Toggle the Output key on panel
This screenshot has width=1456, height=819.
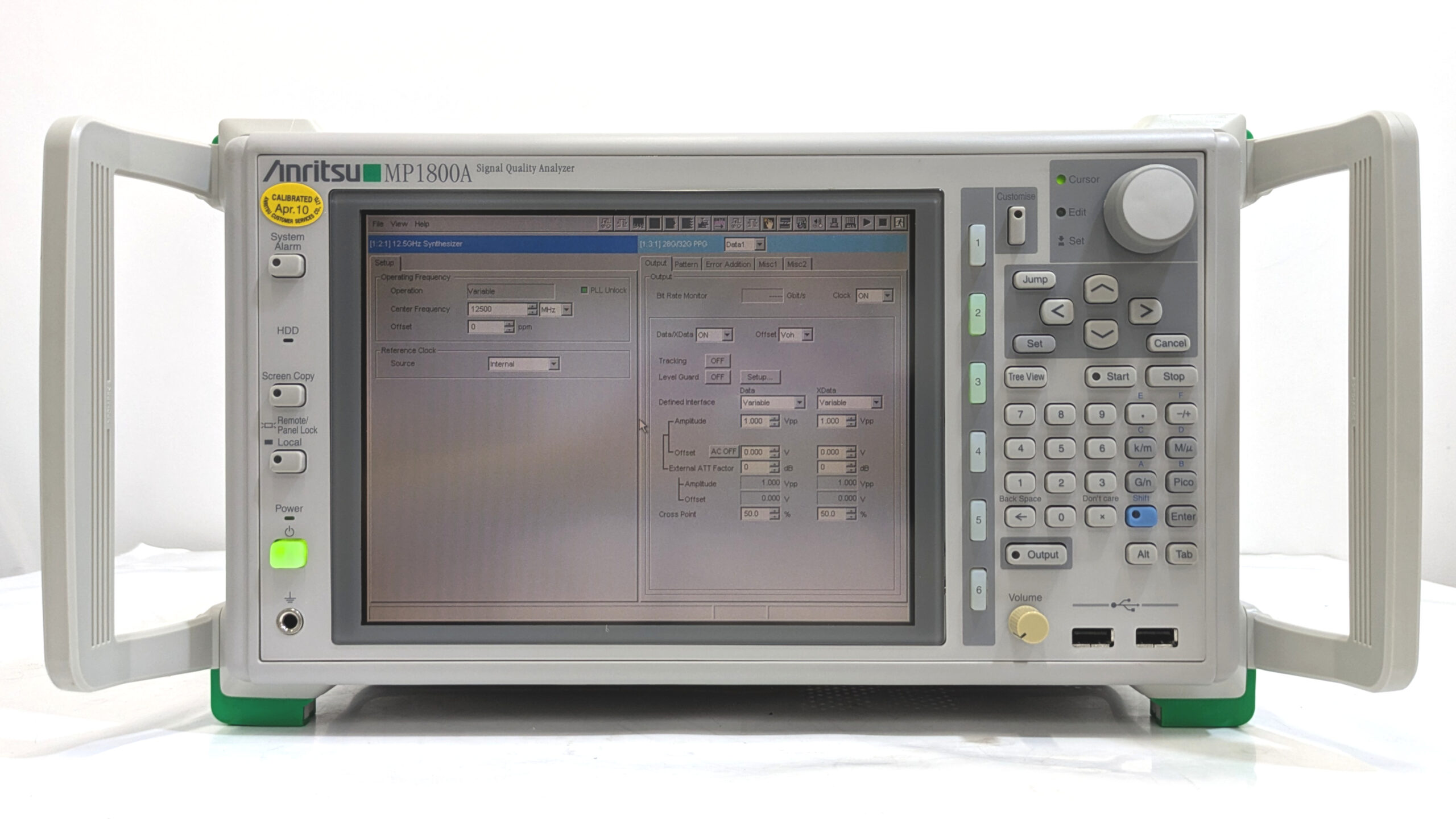tap(1036, 555)
